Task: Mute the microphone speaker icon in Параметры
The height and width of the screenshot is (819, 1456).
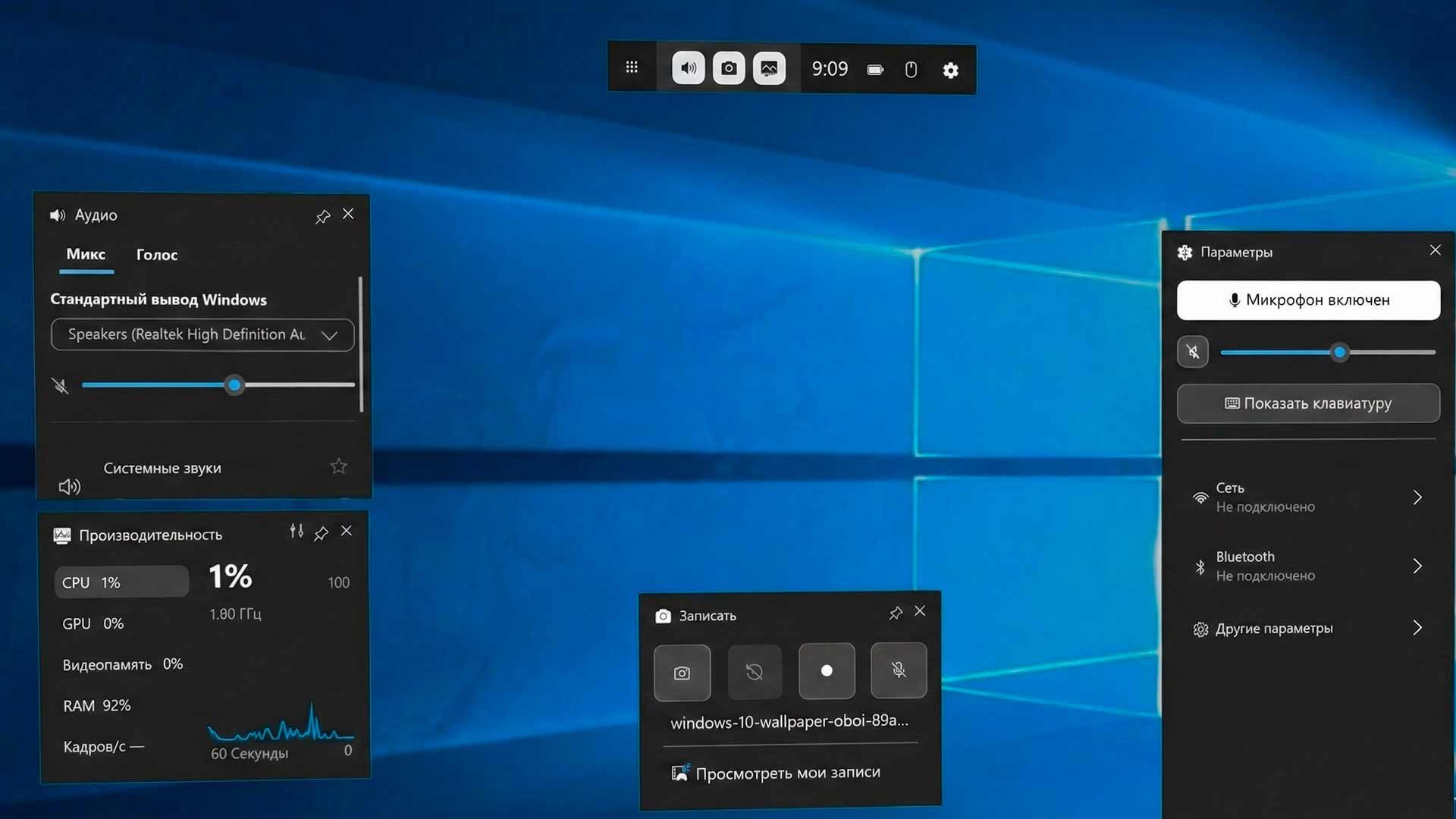Action: coord(1193,352)
